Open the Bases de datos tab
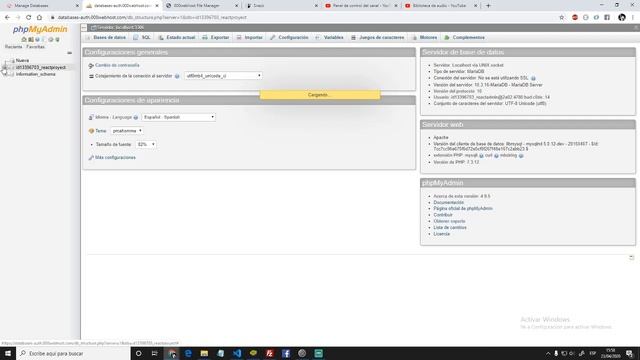Screen dimensions: 640x360 tap(106, 38)
